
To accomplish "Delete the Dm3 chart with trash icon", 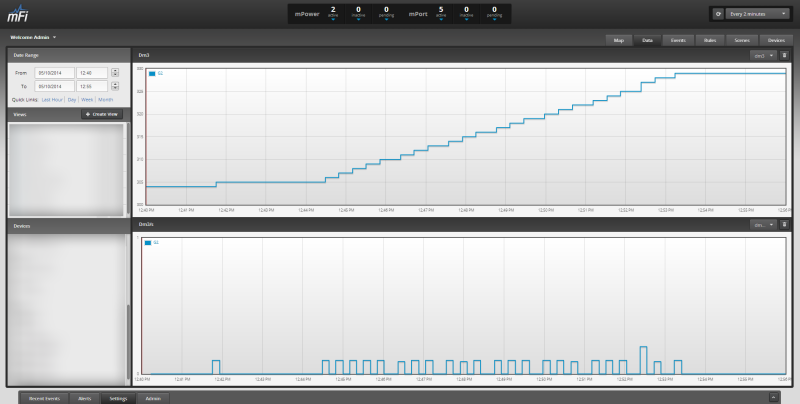I will (785, 56).
